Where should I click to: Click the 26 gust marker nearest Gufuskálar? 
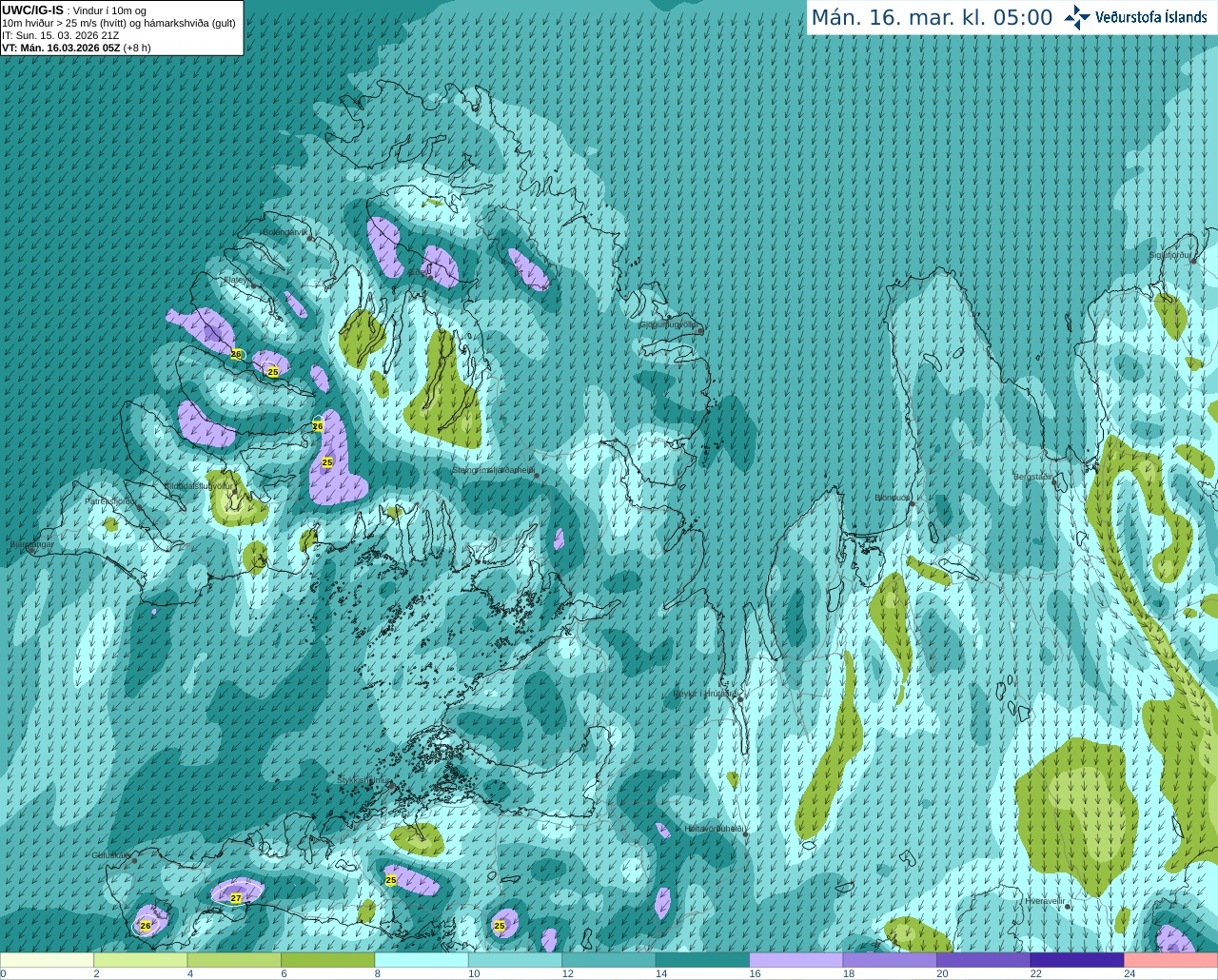click(146, 926)
